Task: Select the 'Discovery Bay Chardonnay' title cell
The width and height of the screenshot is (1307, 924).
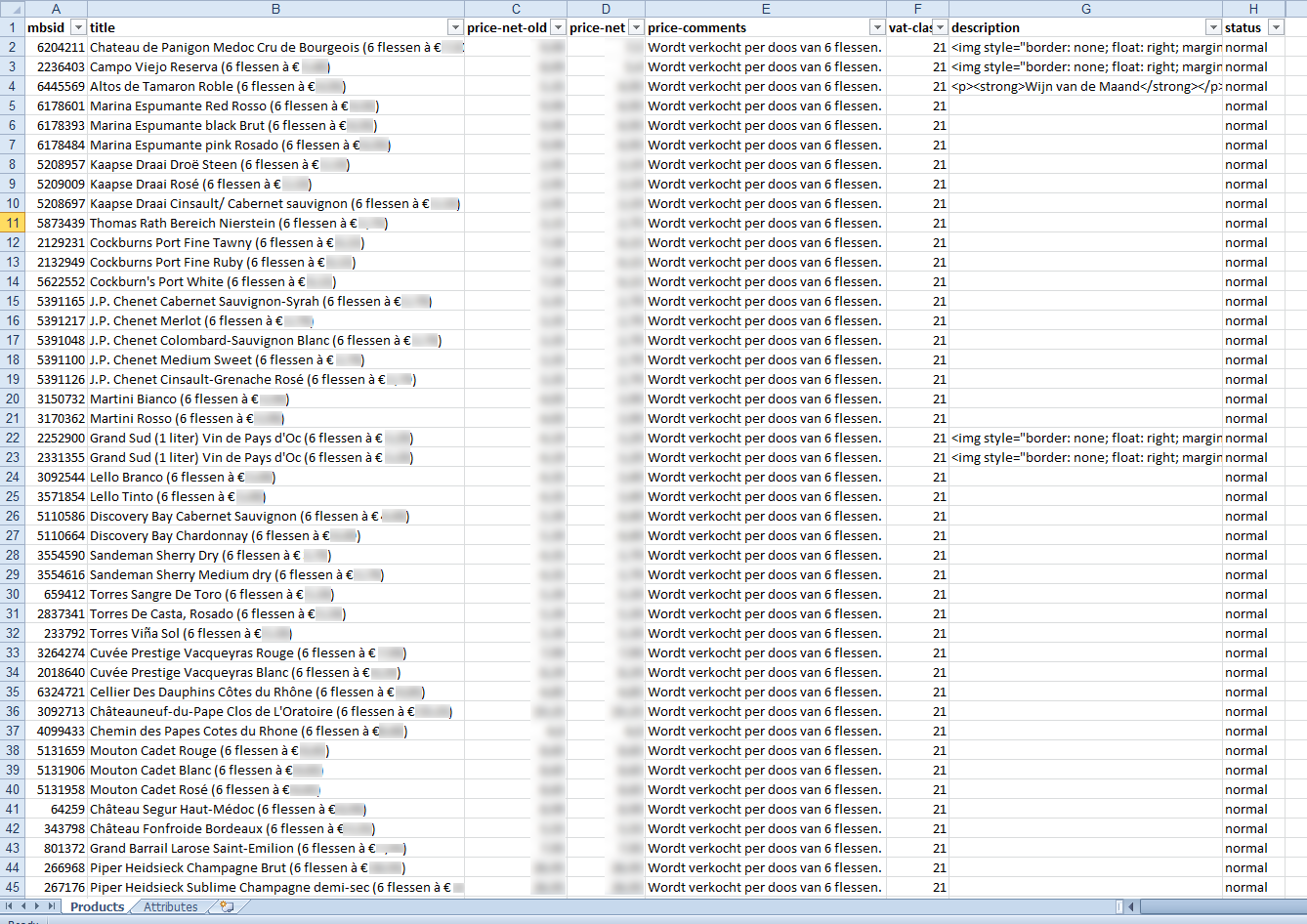Action: (x=275, y=535)
